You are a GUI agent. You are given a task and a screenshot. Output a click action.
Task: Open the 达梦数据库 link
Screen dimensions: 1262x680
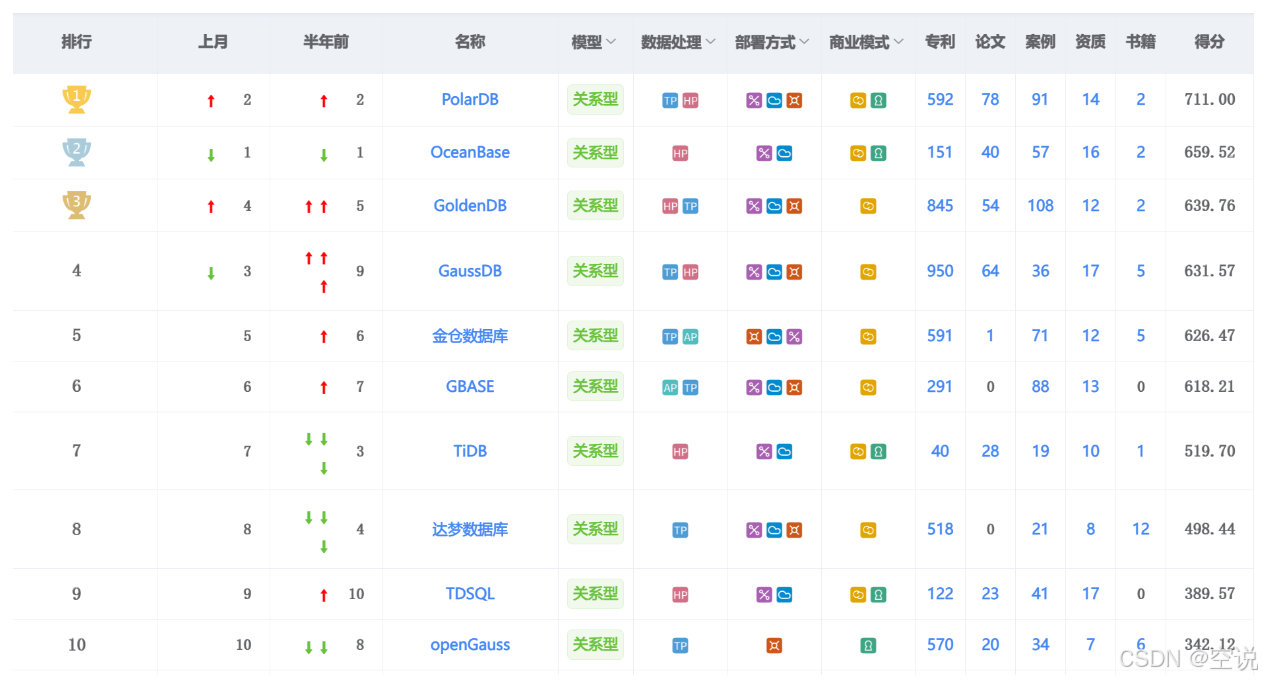[x=470, y=529]
